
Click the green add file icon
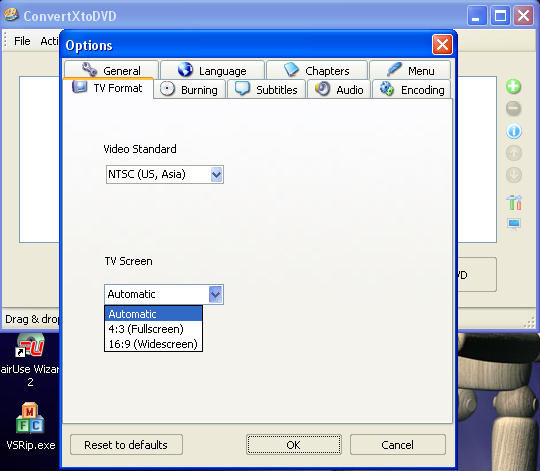click(x=513, y=86)
